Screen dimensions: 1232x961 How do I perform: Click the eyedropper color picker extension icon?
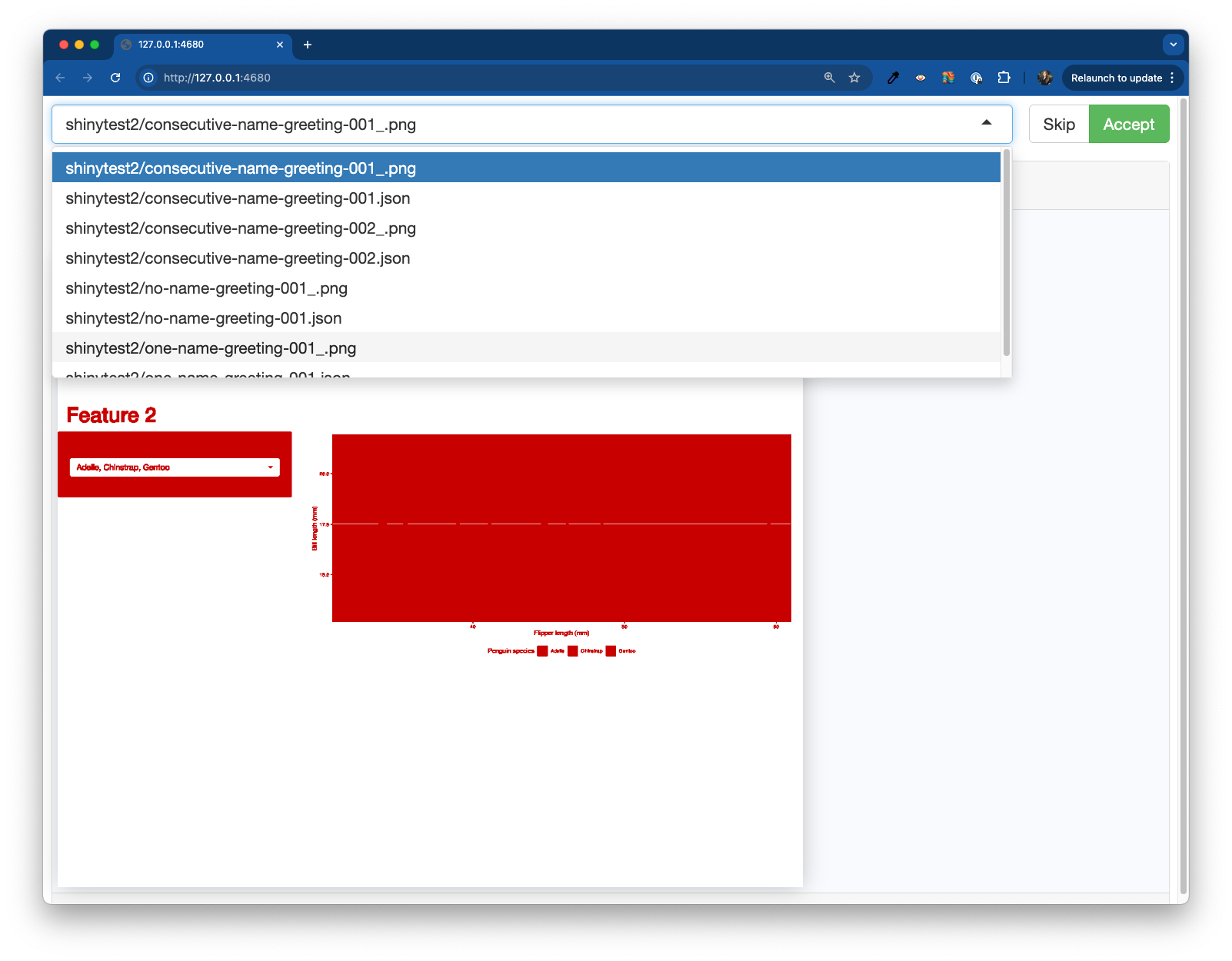click(893, 78)
